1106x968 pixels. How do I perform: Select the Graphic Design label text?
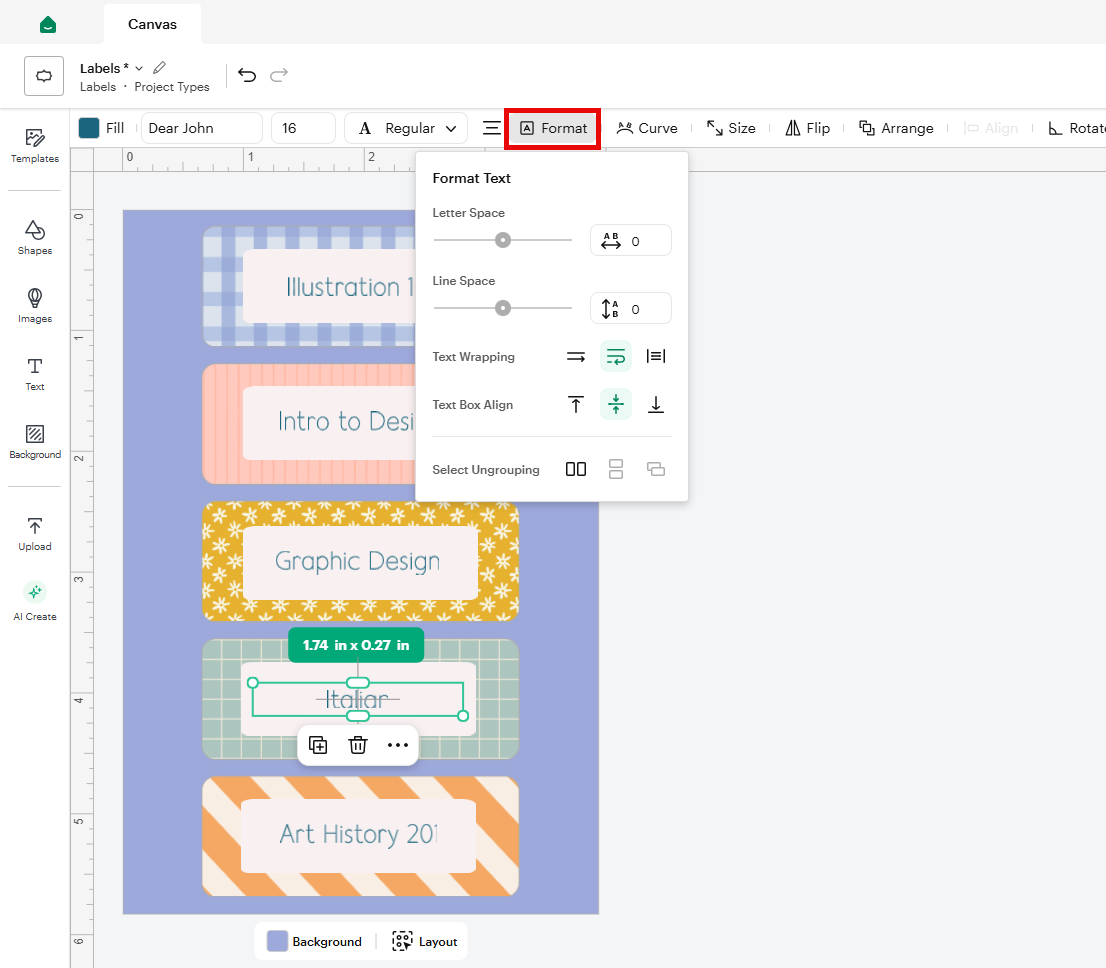tap(358, 562)
